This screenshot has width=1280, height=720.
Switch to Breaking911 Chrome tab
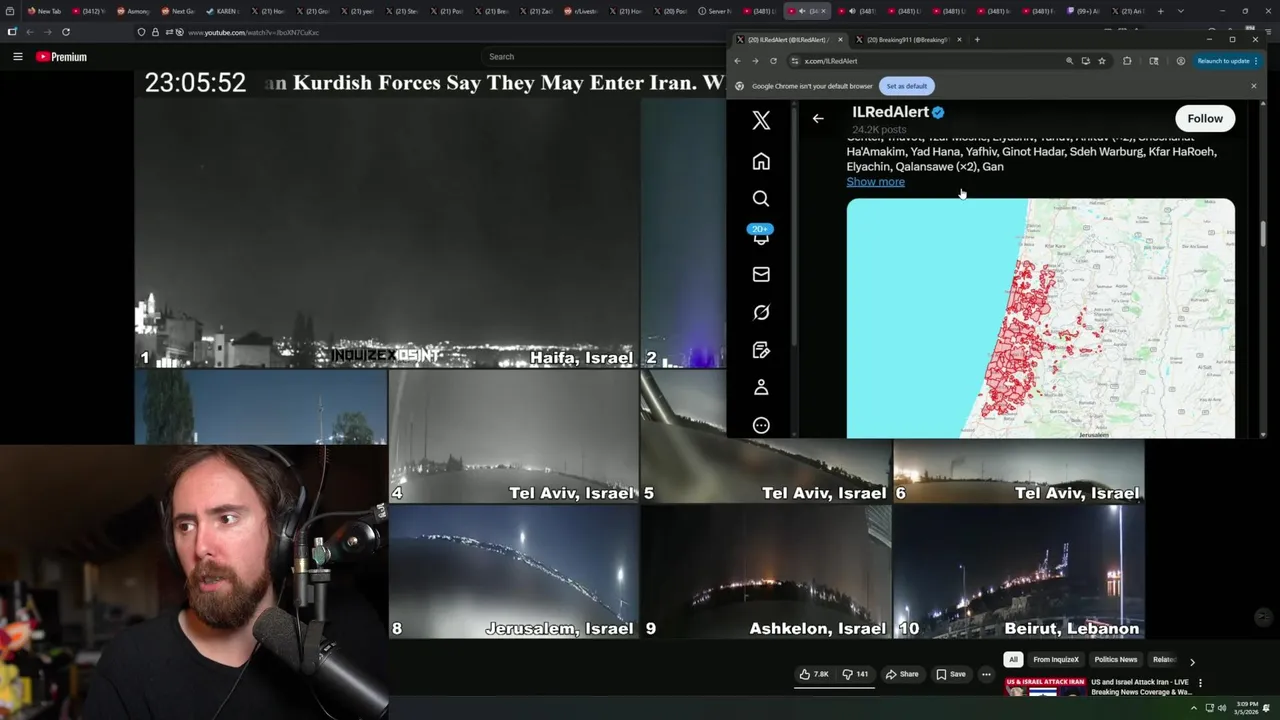907,40
